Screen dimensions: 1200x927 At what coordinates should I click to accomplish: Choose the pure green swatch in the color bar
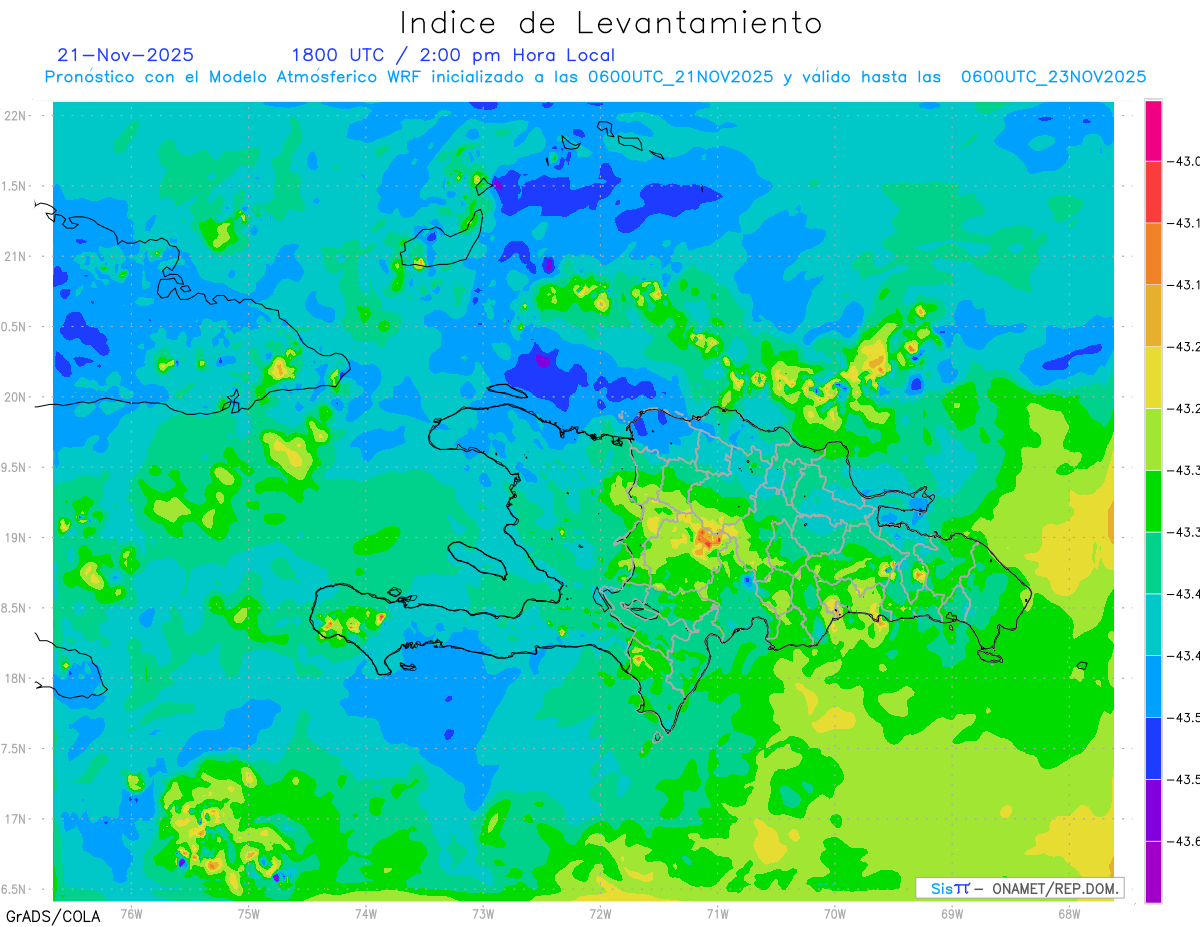[1153, 501]
